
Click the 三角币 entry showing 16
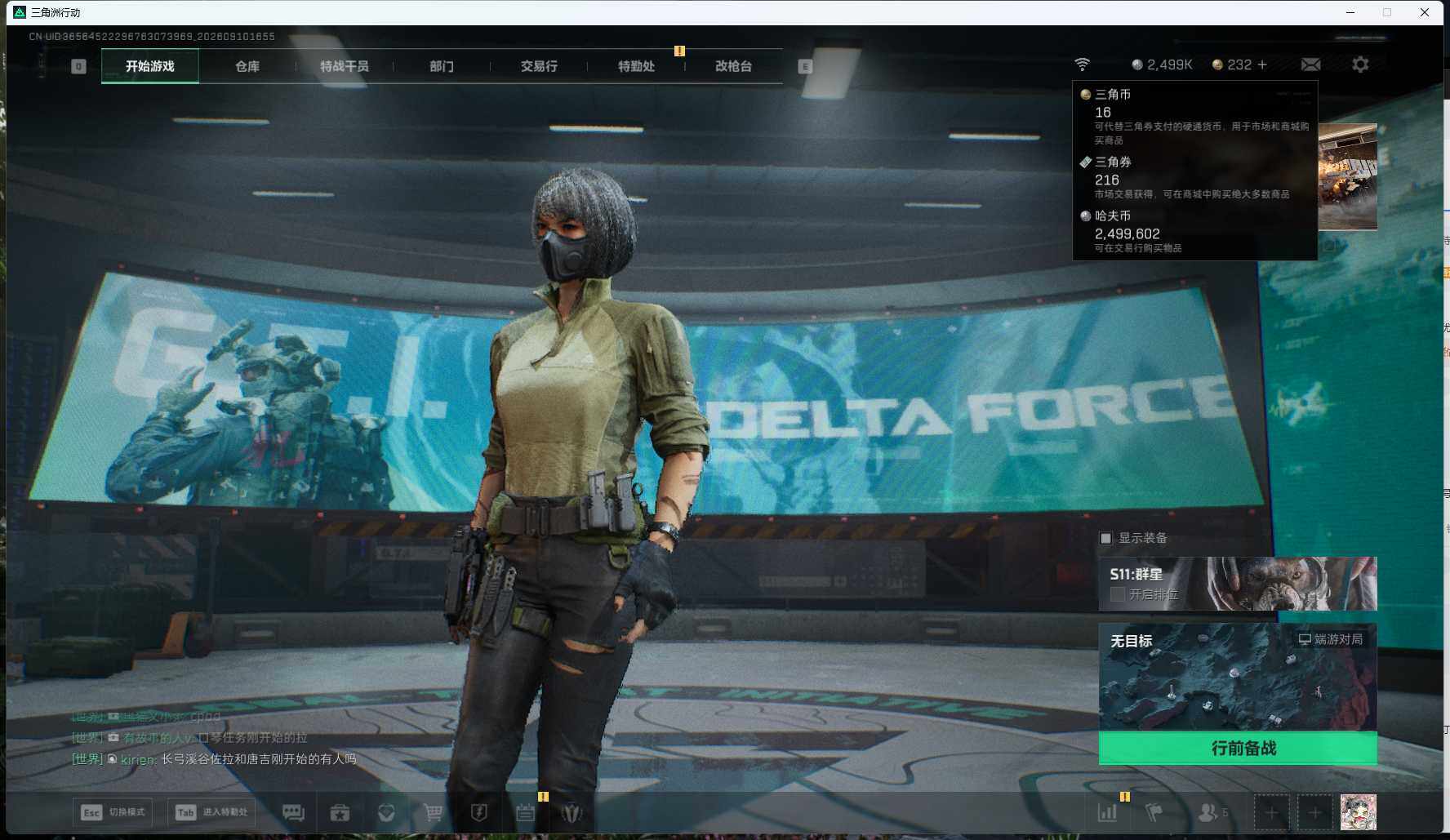coord(1194,116)
